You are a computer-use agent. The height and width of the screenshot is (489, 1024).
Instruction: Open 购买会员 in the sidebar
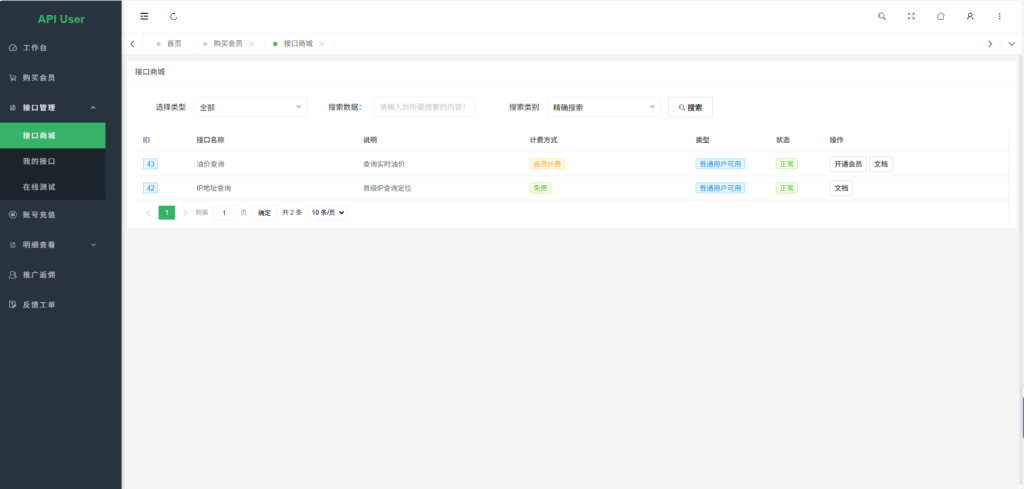61,78
